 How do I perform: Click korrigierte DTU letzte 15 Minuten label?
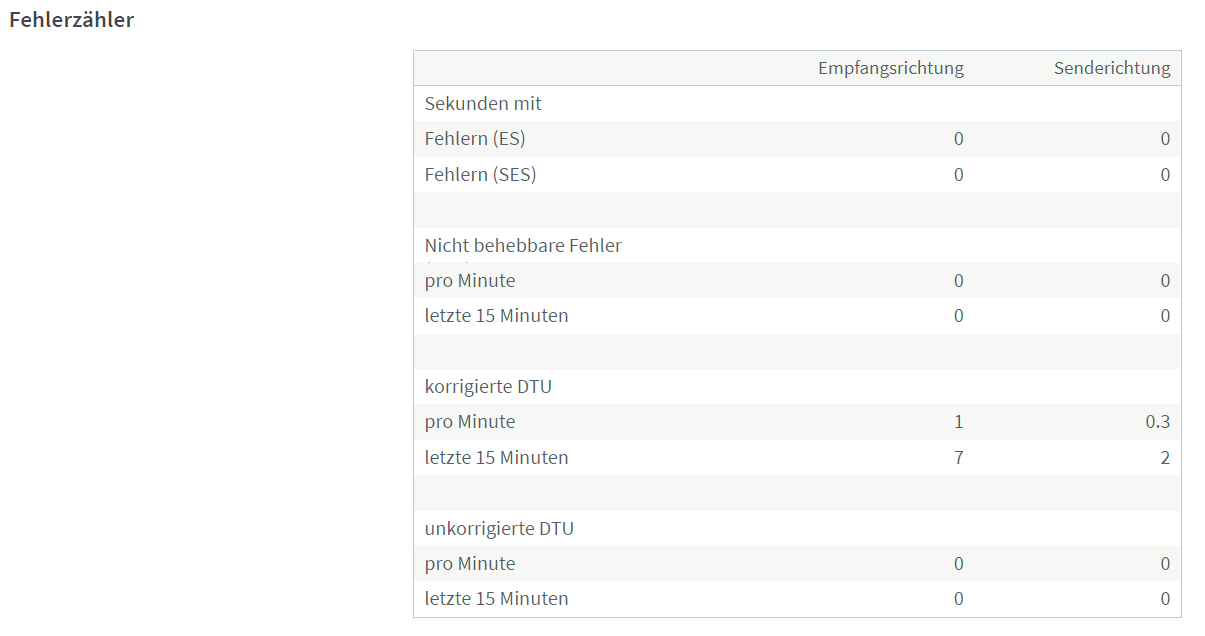(497, 457)
